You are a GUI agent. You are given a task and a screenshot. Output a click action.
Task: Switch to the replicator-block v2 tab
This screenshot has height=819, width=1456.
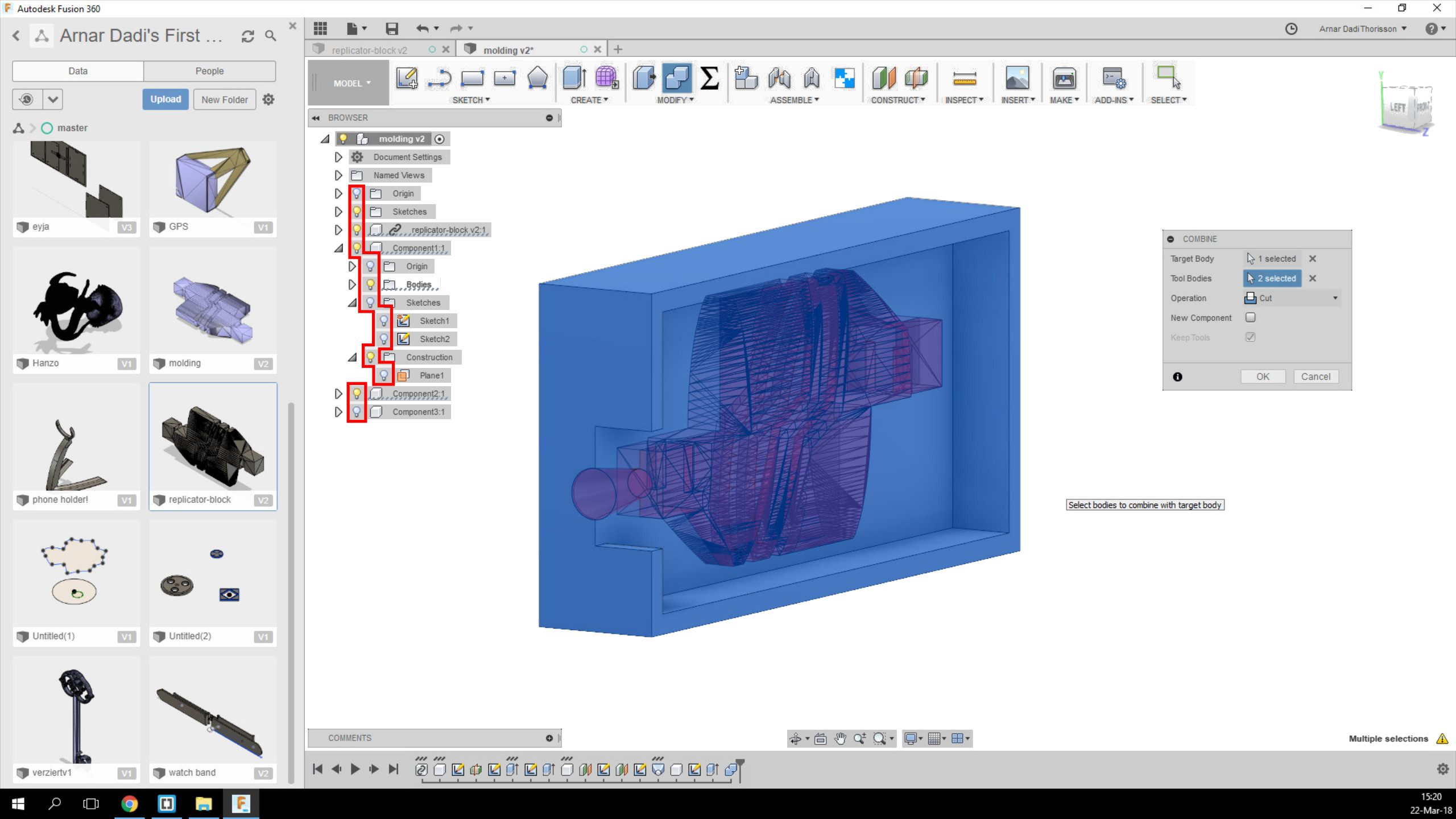click(x=370, y=50)
